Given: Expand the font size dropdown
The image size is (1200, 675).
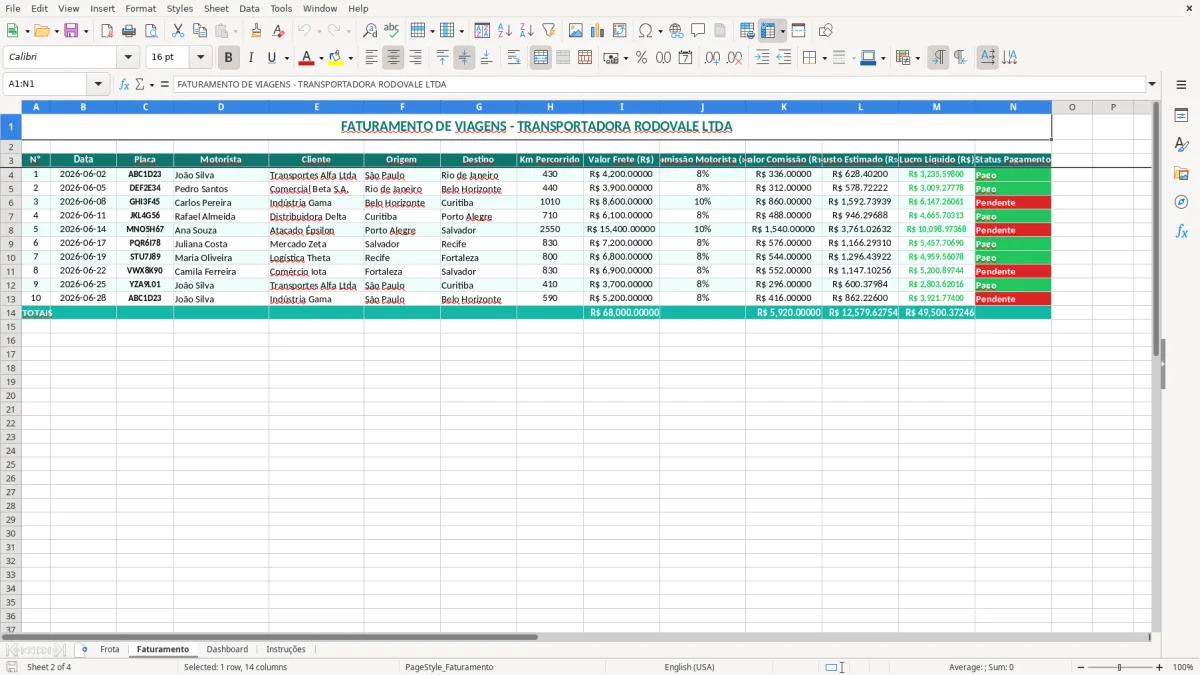Looking at the screenshot, I should pos(200,58).
